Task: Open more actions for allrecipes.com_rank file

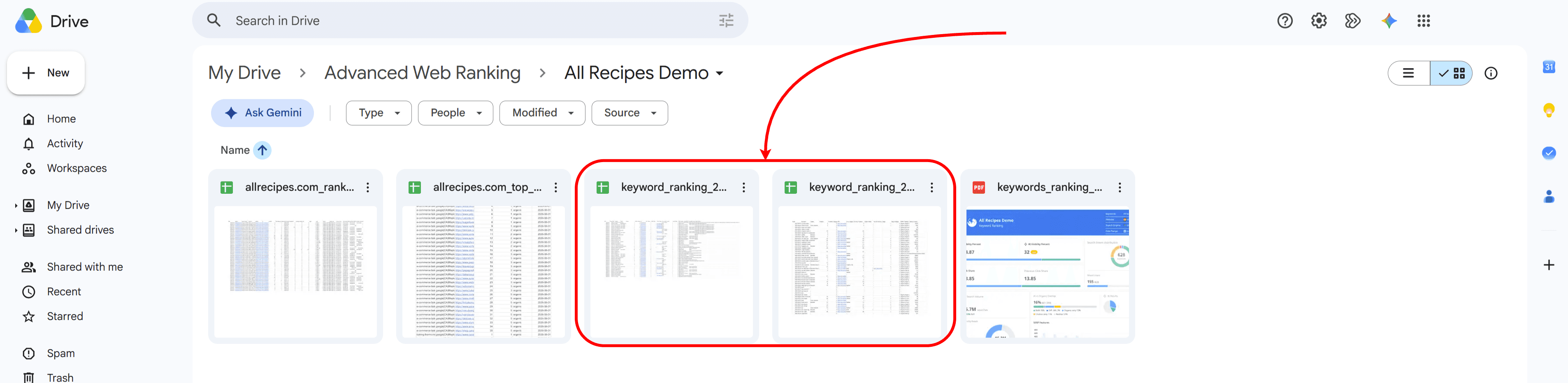Action: (368, 188)
